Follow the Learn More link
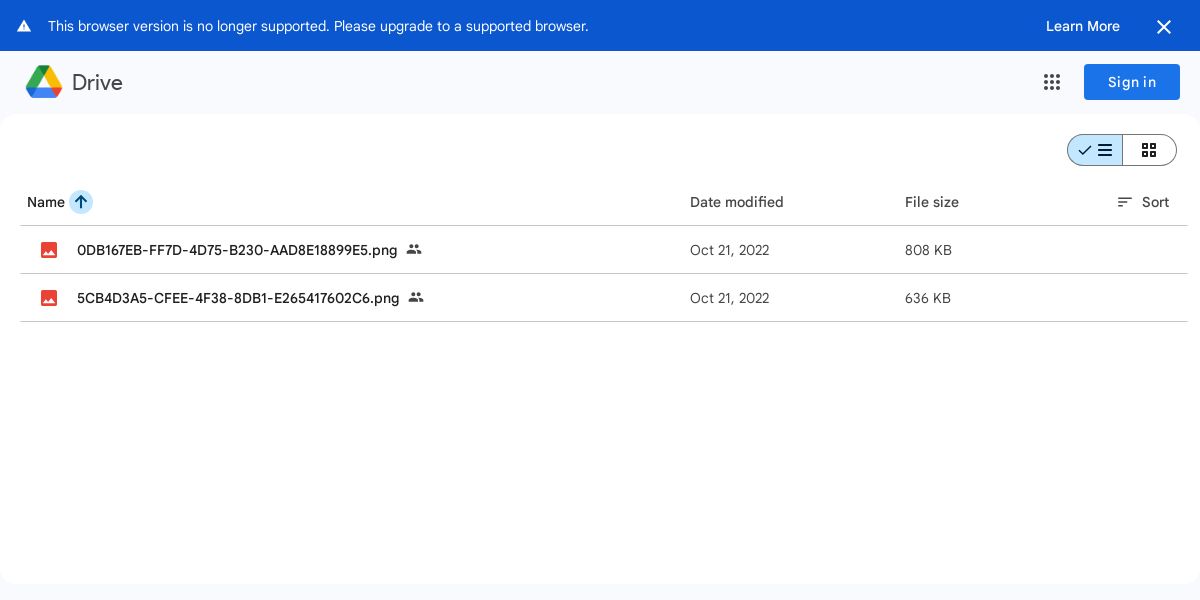 [x=1083, y=26]
